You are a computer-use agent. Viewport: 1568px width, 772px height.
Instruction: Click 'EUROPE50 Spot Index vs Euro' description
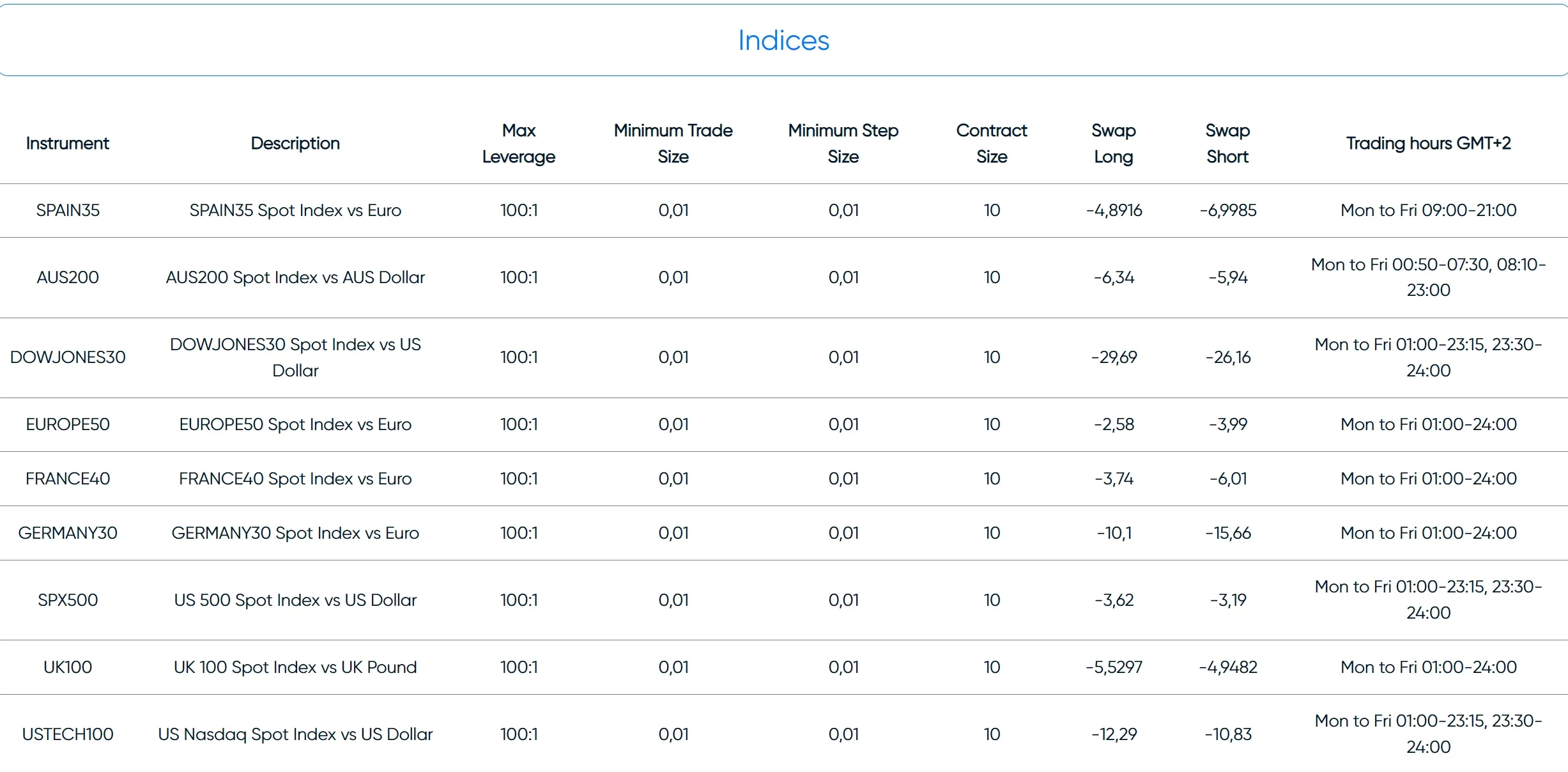click(x=295, y=424)
